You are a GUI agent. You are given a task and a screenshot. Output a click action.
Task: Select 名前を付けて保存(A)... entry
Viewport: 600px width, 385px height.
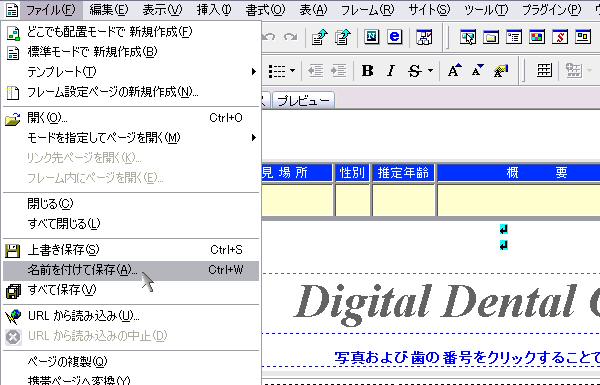[131, 270]
